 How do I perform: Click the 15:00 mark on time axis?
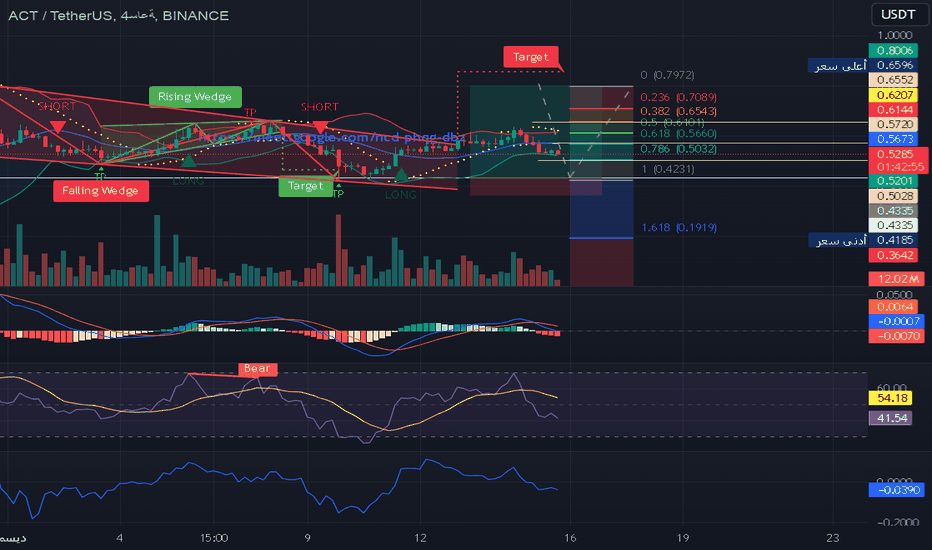point(214,537)
